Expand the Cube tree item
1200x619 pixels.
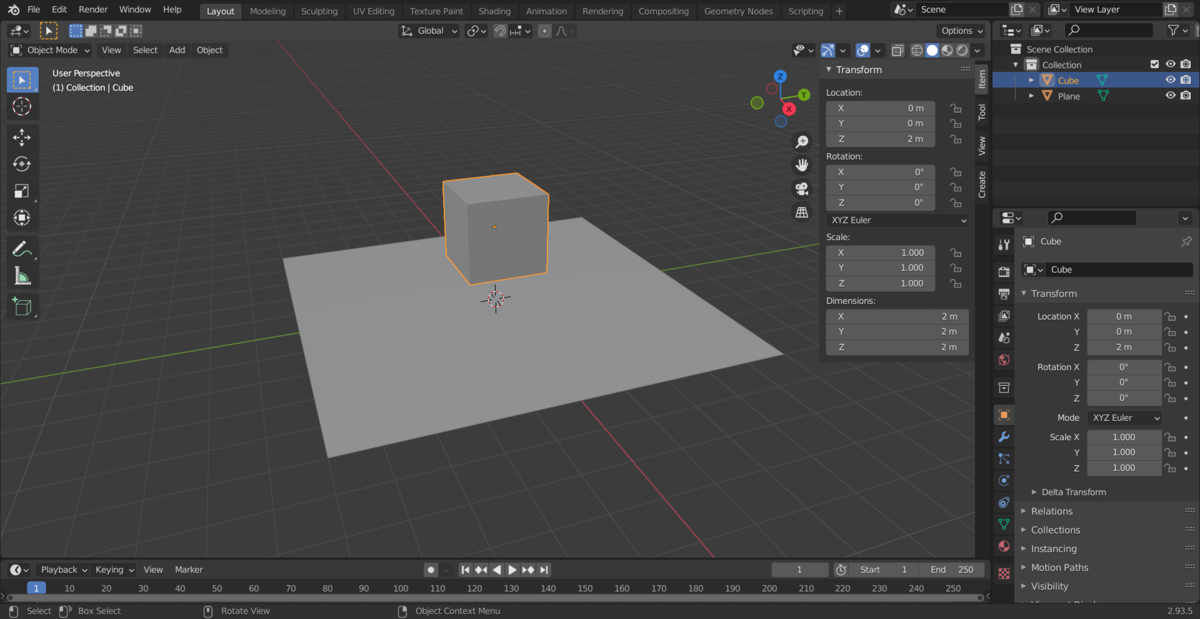(x=1032, y=80)
